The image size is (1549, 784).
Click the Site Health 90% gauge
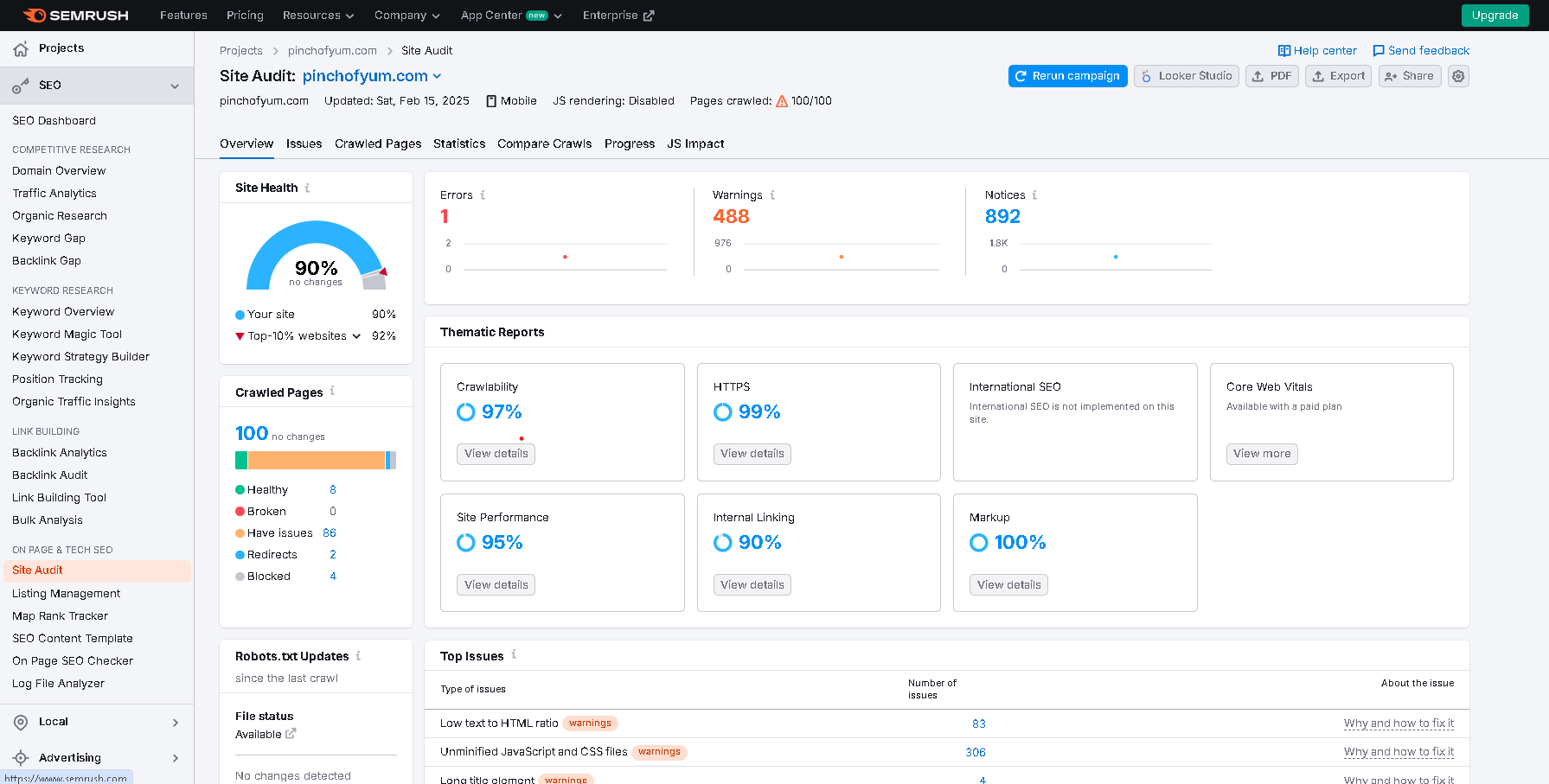[317, 256]
